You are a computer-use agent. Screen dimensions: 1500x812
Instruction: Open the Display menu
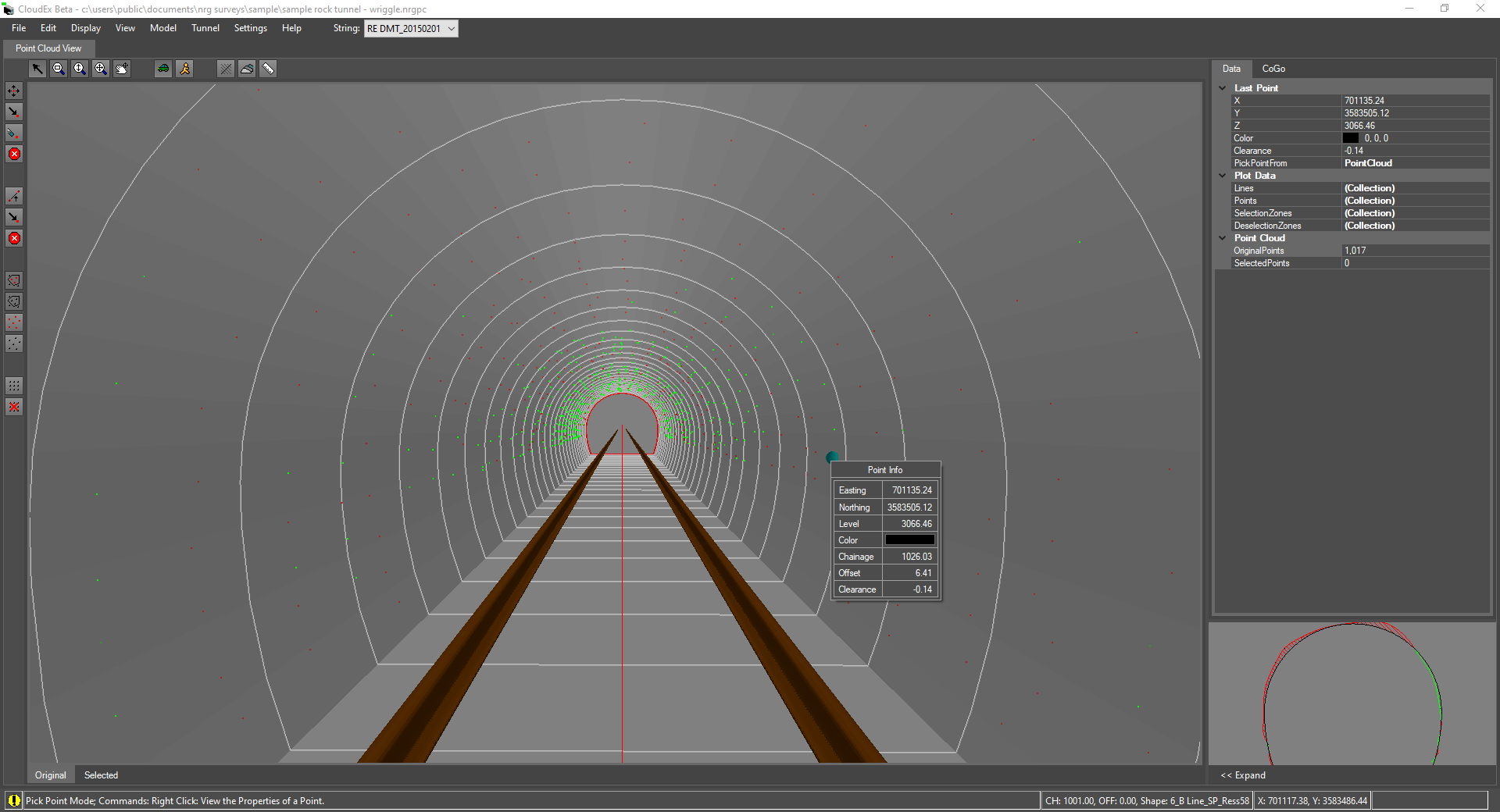pos(86,28)
